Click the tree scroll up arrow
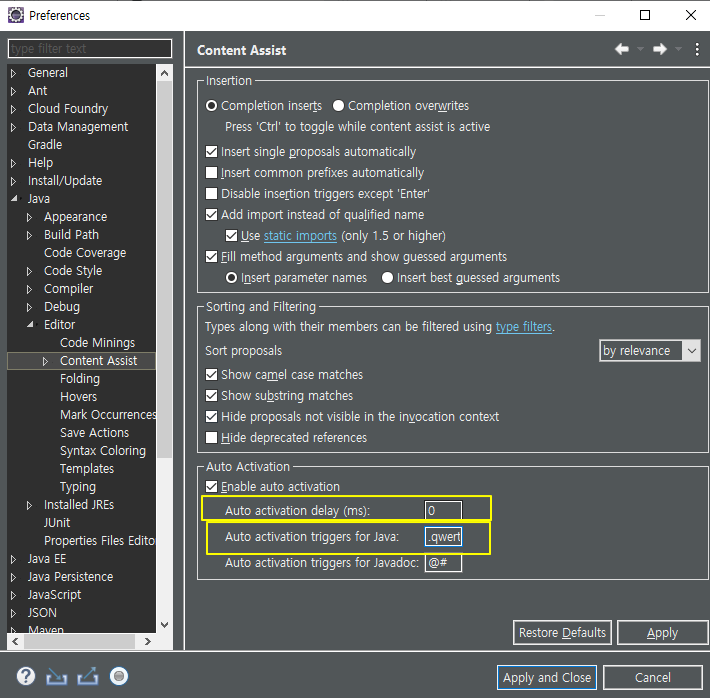Screen dimensions: 710x698 165,73
